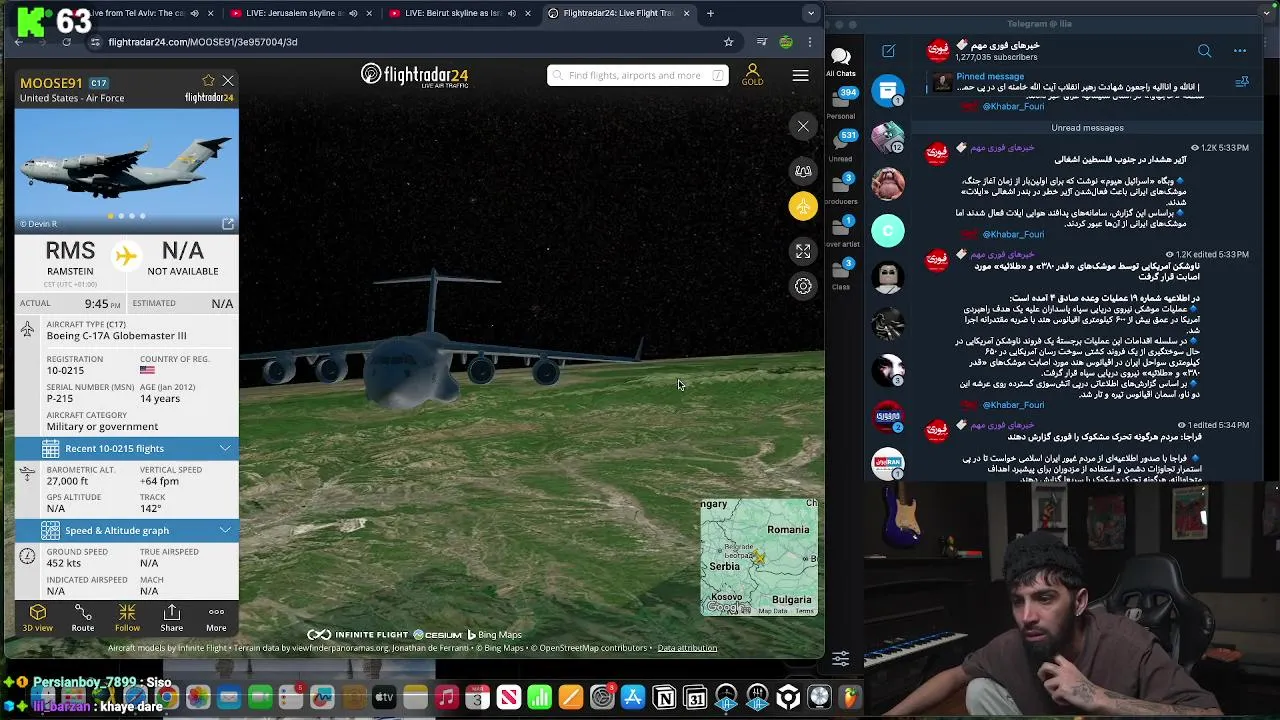Viewport: 1280px width, 720px height.
Task: Close the MOOSE91 flight panel
Action: [228, 81]
